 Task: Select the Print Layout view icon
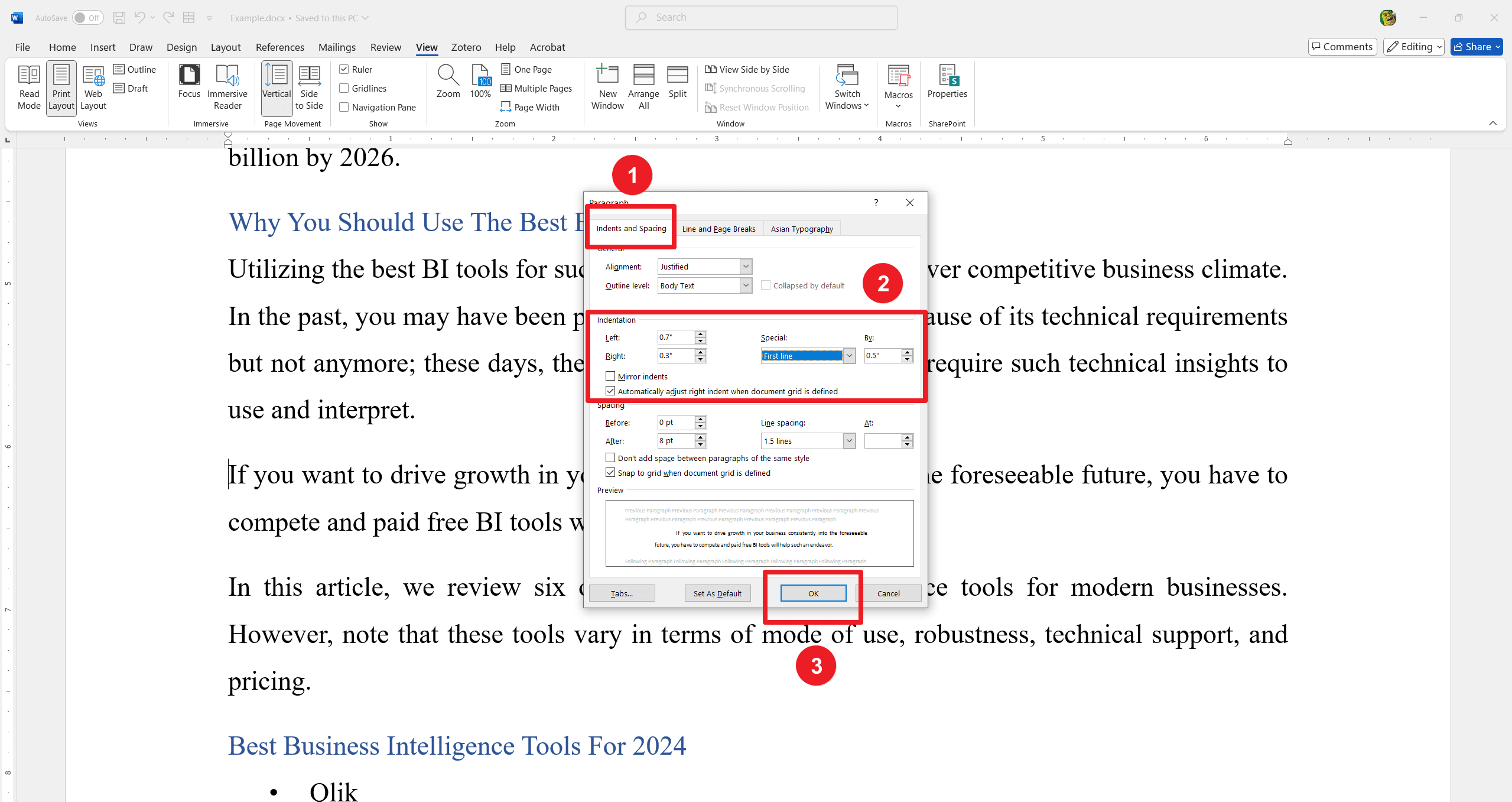(x=62, y=88)
